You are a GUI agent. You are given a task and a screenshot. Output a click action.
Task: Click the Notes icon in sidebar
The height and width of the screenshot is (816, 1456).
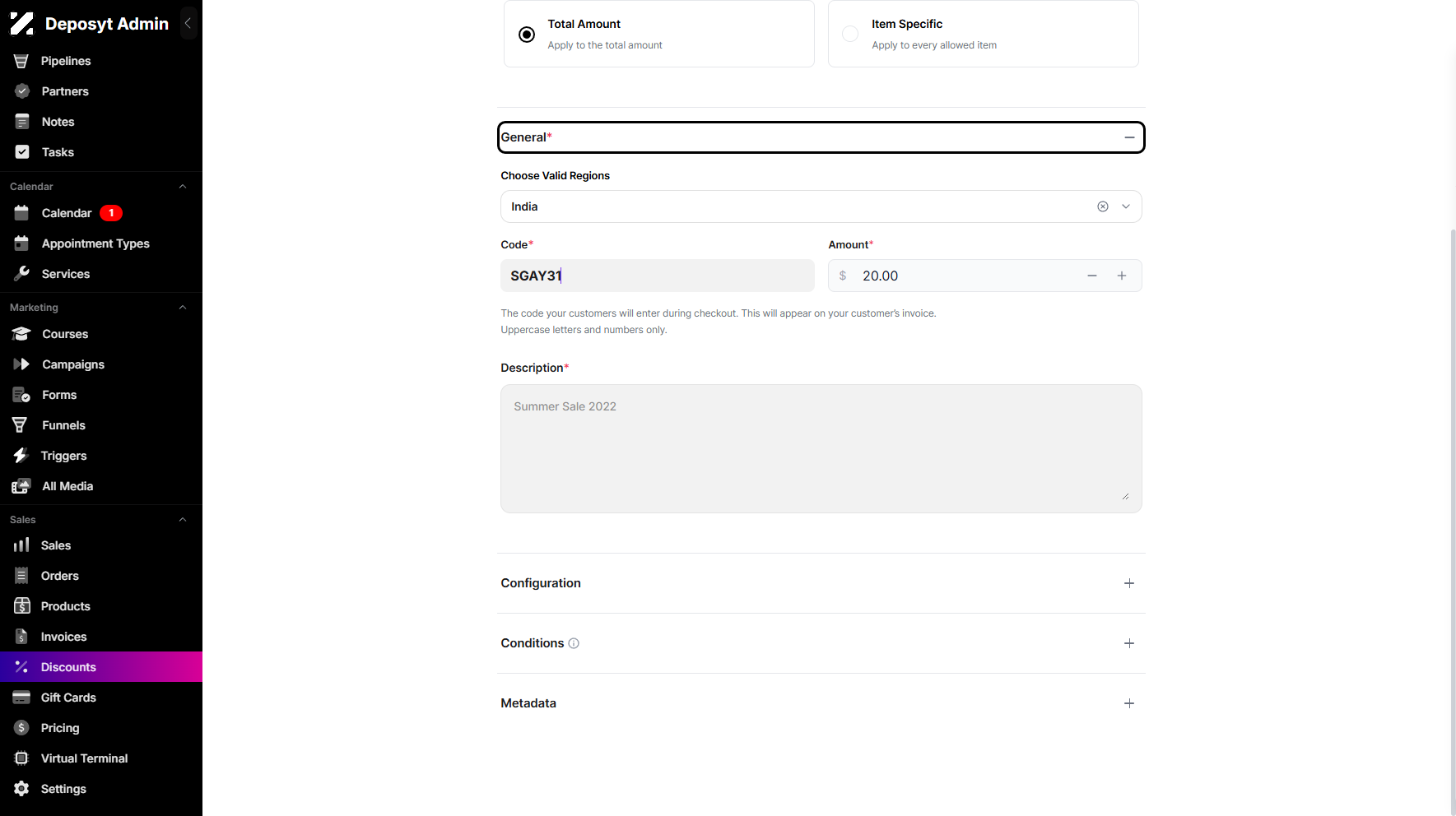click(x=22, y=122)
